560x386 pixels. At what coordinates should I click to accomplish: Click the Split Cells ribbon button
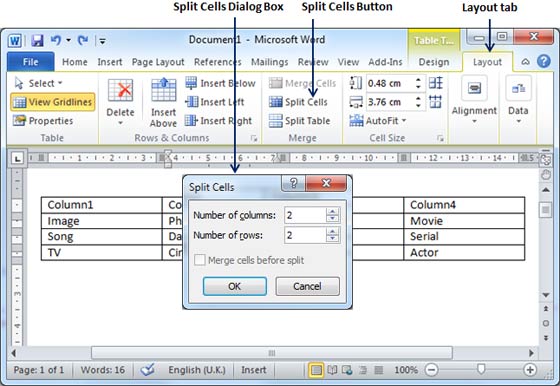(x=298, y=102)
